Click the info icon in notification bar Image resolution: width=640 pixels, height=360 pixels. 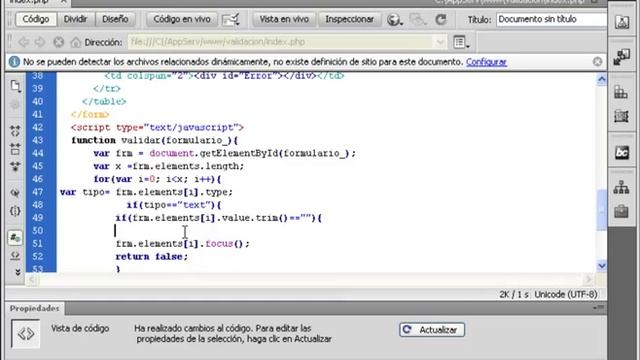[14, 62]
